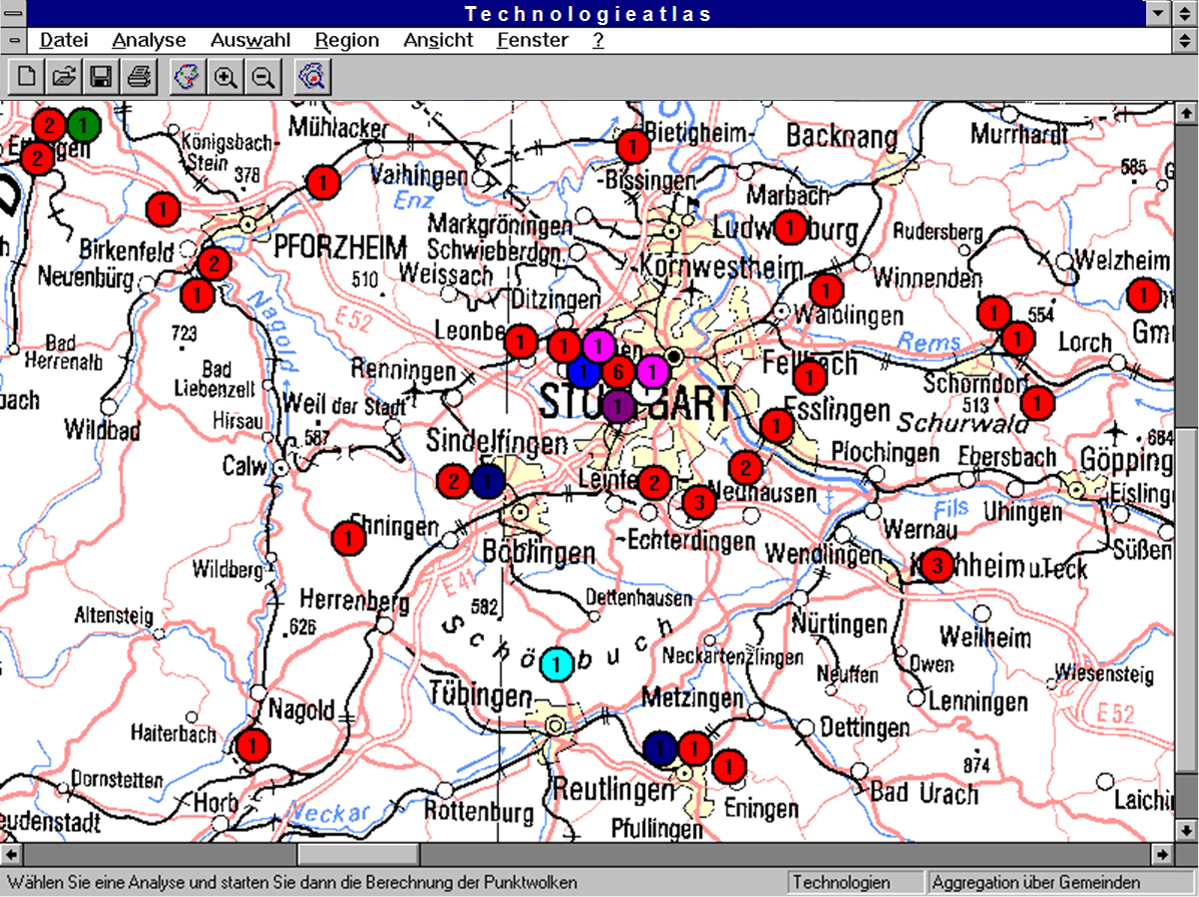Open the application control menu box
The width and height of the screenshot is (1199, 897).
coord(14,13)
